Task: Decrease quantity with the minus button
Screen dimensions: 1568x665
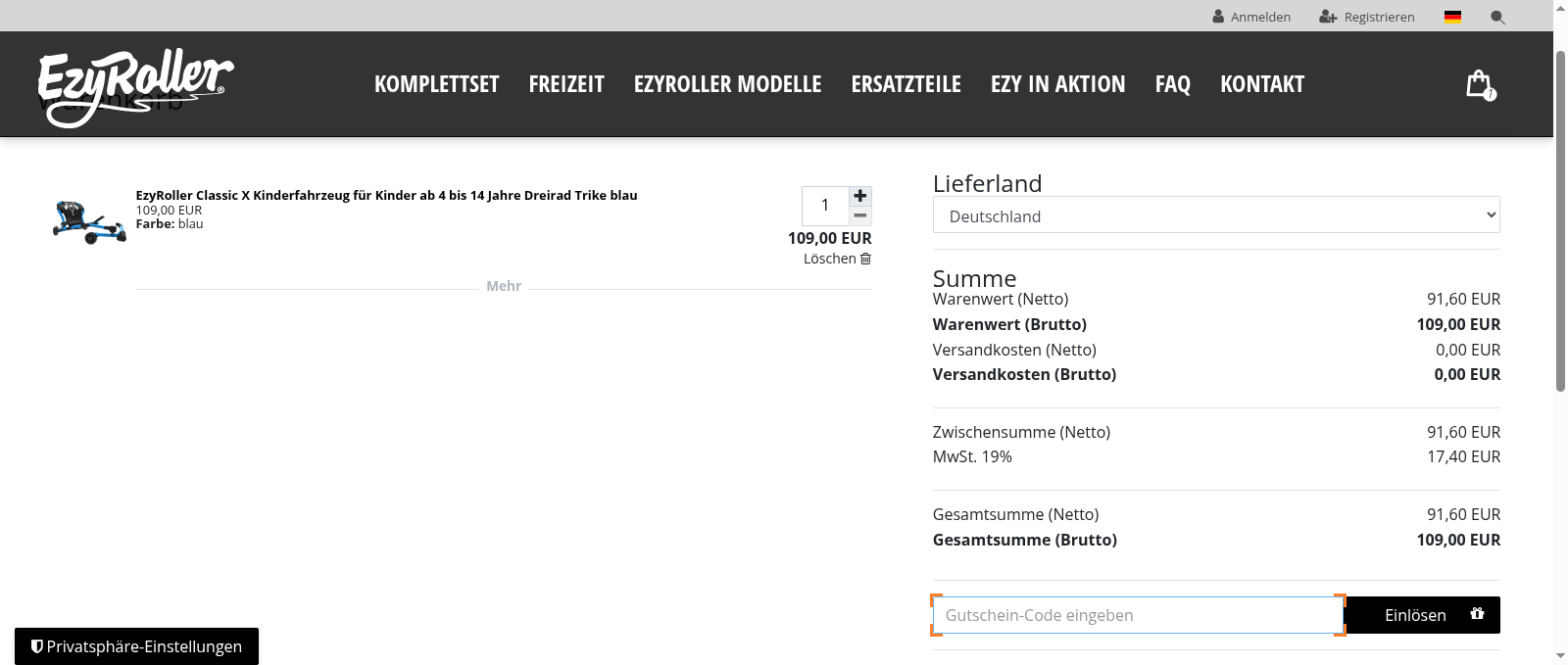Action: (x=860, y=216)
